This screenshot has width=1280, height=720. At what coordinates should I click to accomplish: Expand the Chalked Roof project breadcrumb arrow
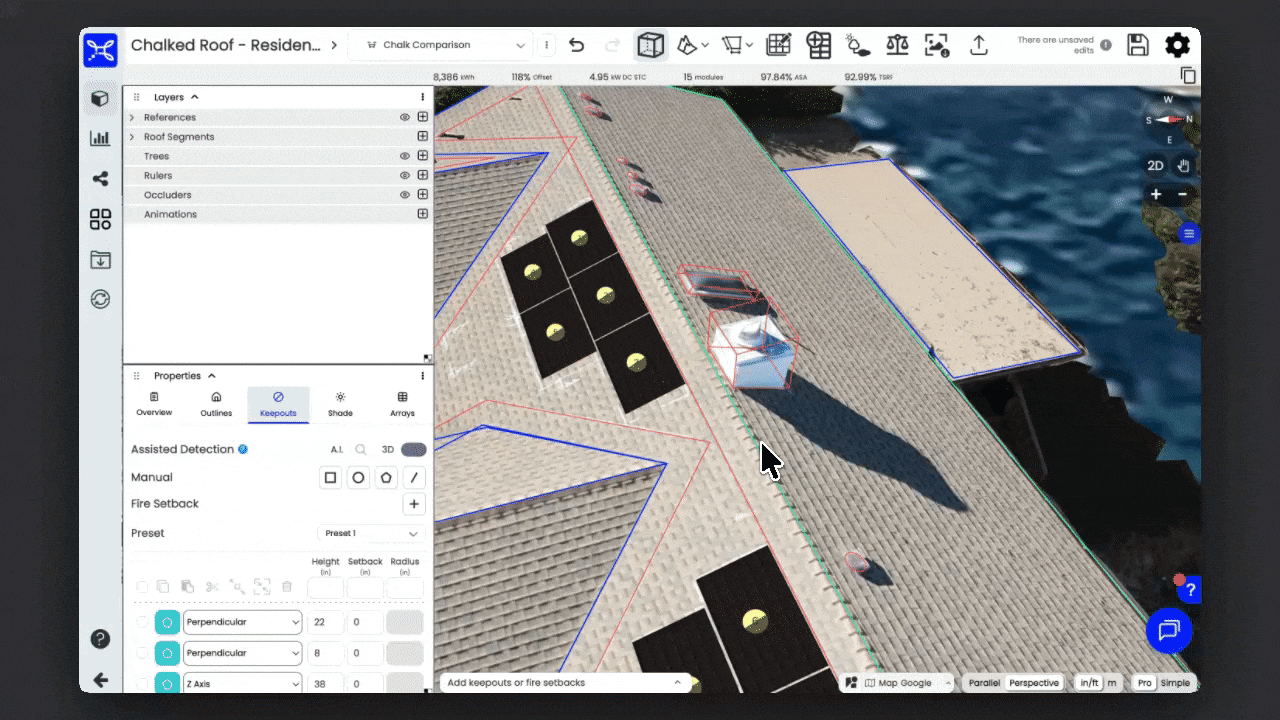334,45
